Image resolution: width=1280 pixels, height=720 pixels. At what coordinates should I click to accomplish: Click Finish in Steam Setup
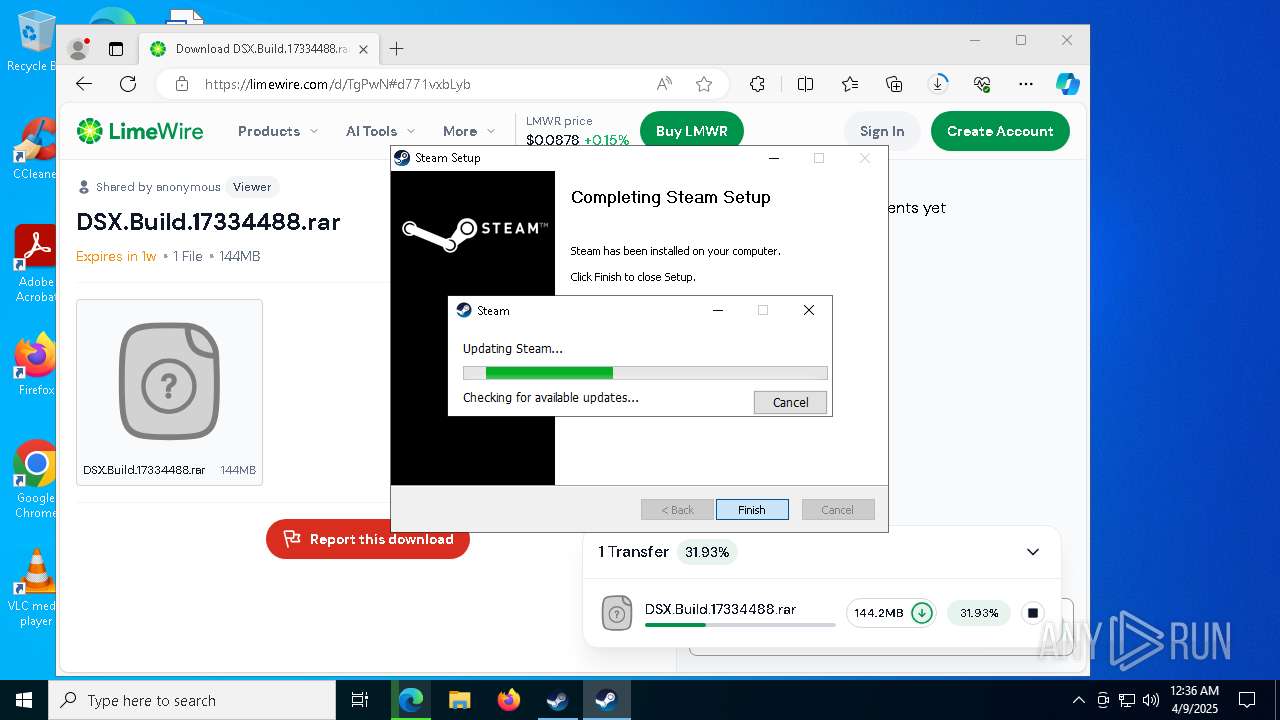(x=752, y=510)
